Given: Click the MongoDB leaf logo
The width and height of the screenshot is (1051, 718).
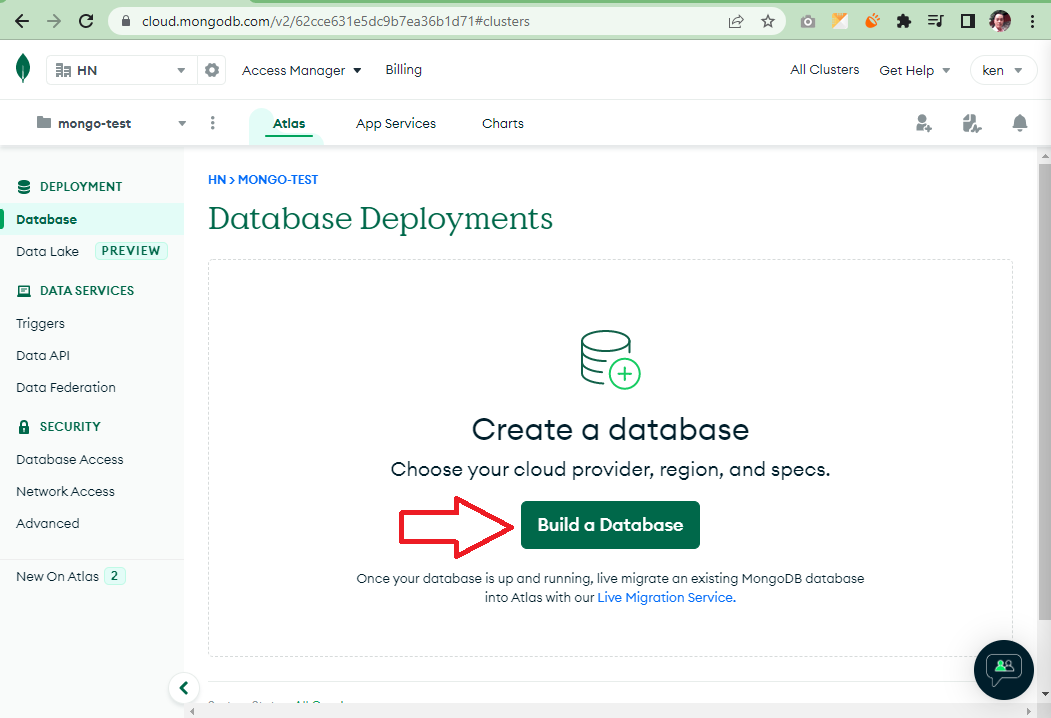Looking at the screenshot, I should (x=22, y=69).
